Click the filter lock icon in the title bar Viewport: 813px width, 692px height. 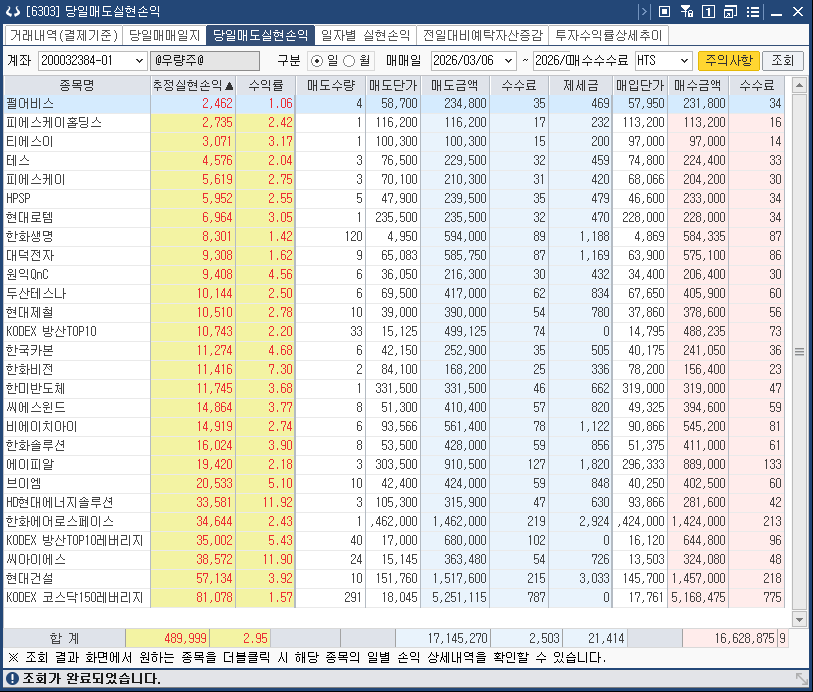(x=687, y=12)
